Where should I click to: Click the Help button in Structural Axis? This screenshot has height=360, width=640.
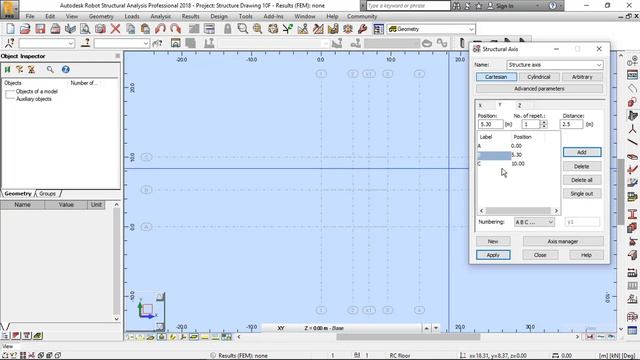(x=586, y=255)
